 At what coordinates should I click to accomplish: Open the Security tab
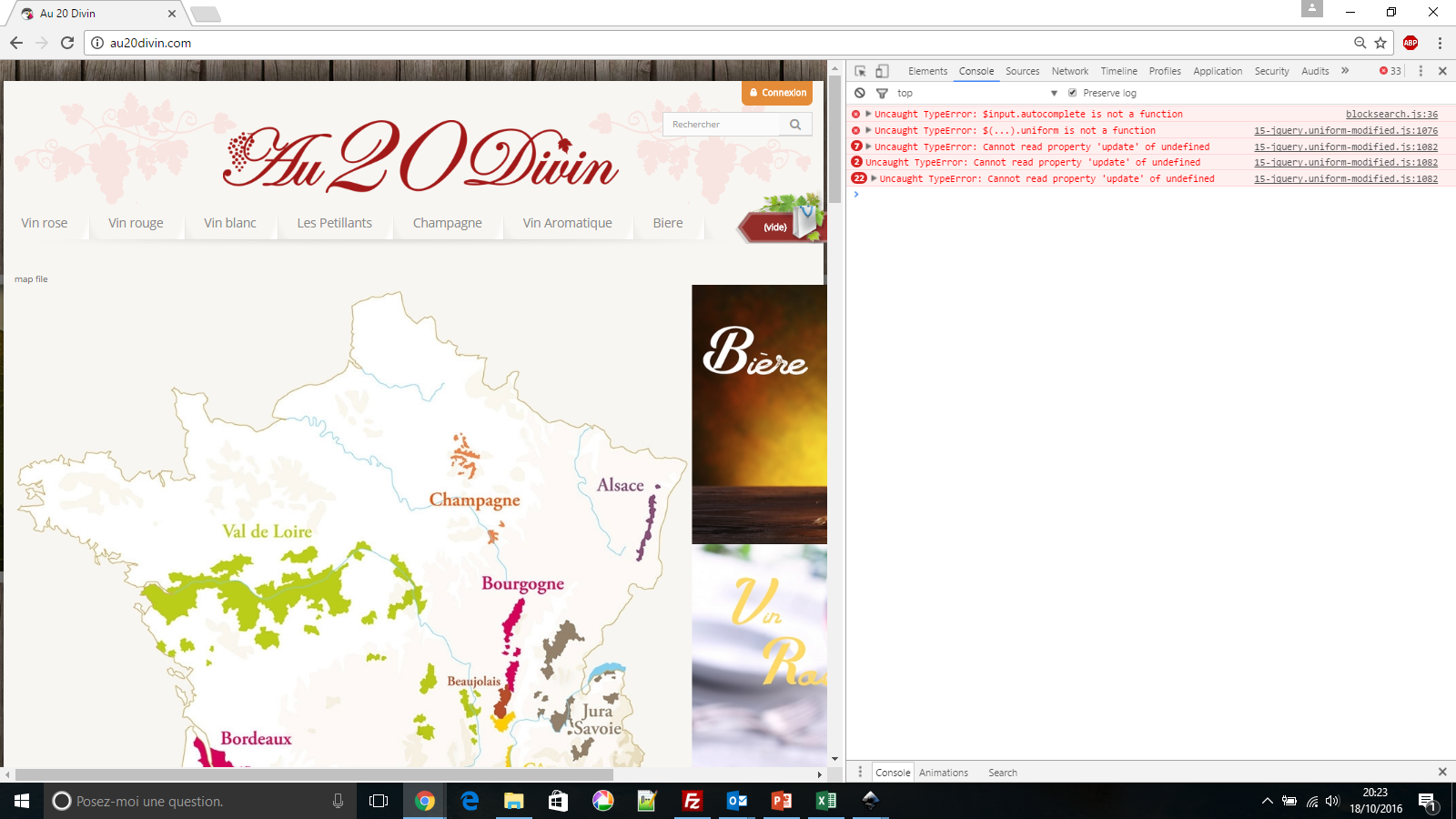pyautogui.click(x=1271, y=71)
